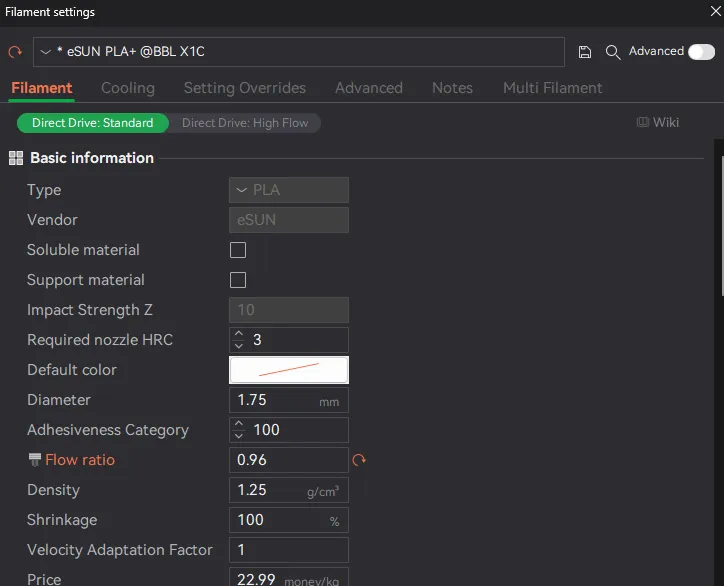Click the Vendor eSUN field
This screenshot has height=586, width=724.
click(289, 220)
